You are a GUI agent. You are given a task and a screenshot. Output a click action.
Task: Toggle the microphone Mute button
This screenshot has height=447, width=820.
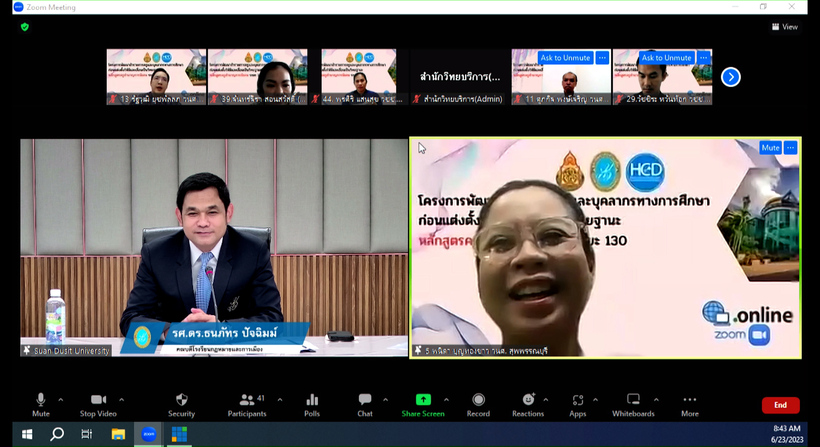pos(41,404)
